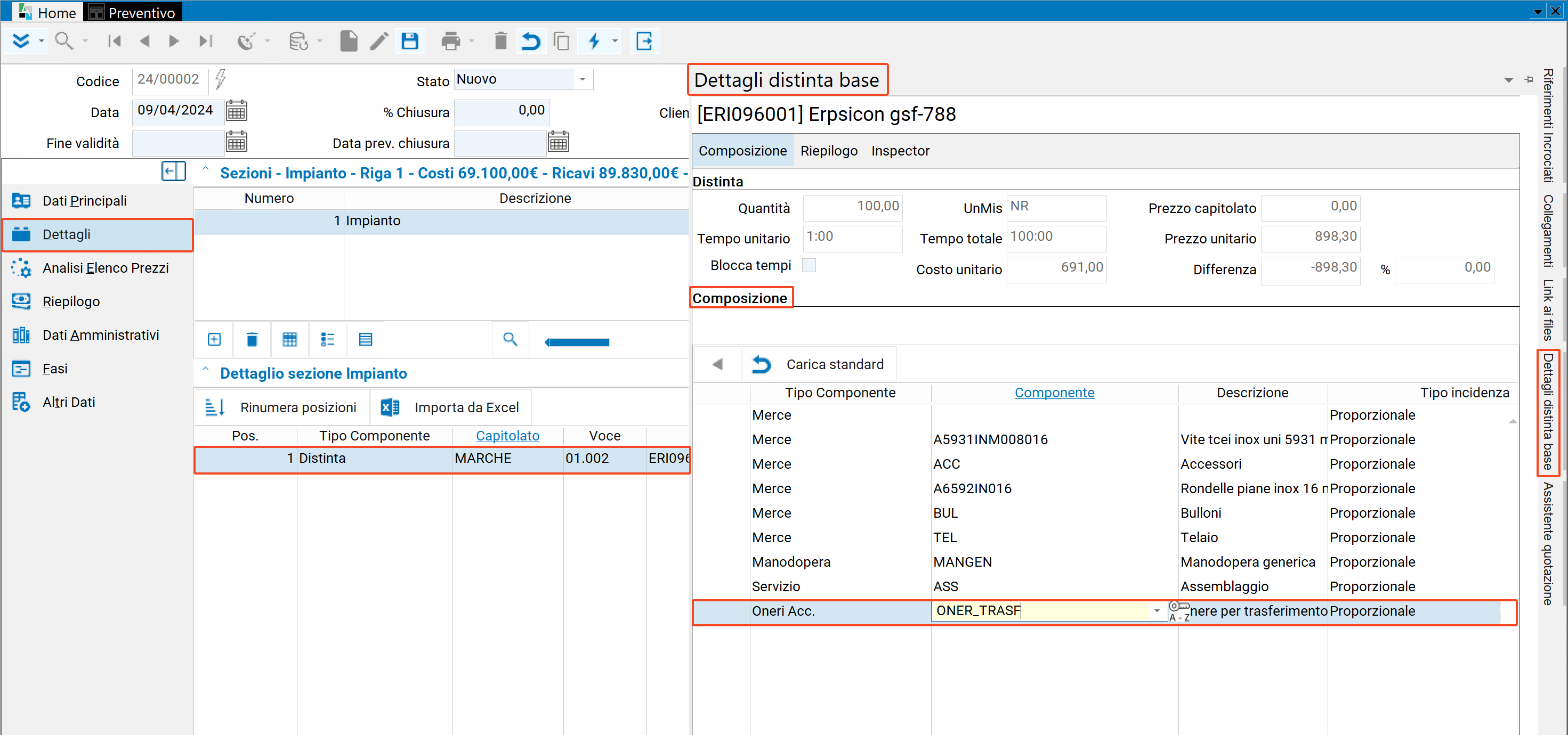The width and height of the screenshot is (1568, 735).
Task: Go to next record
Action: [x=174, y=42]
